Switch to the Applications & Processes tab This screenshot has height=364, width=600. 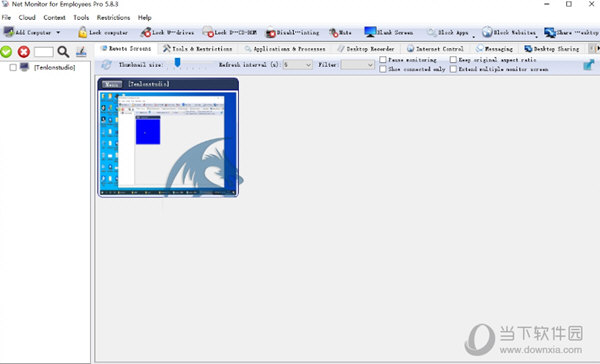(285, 49)
